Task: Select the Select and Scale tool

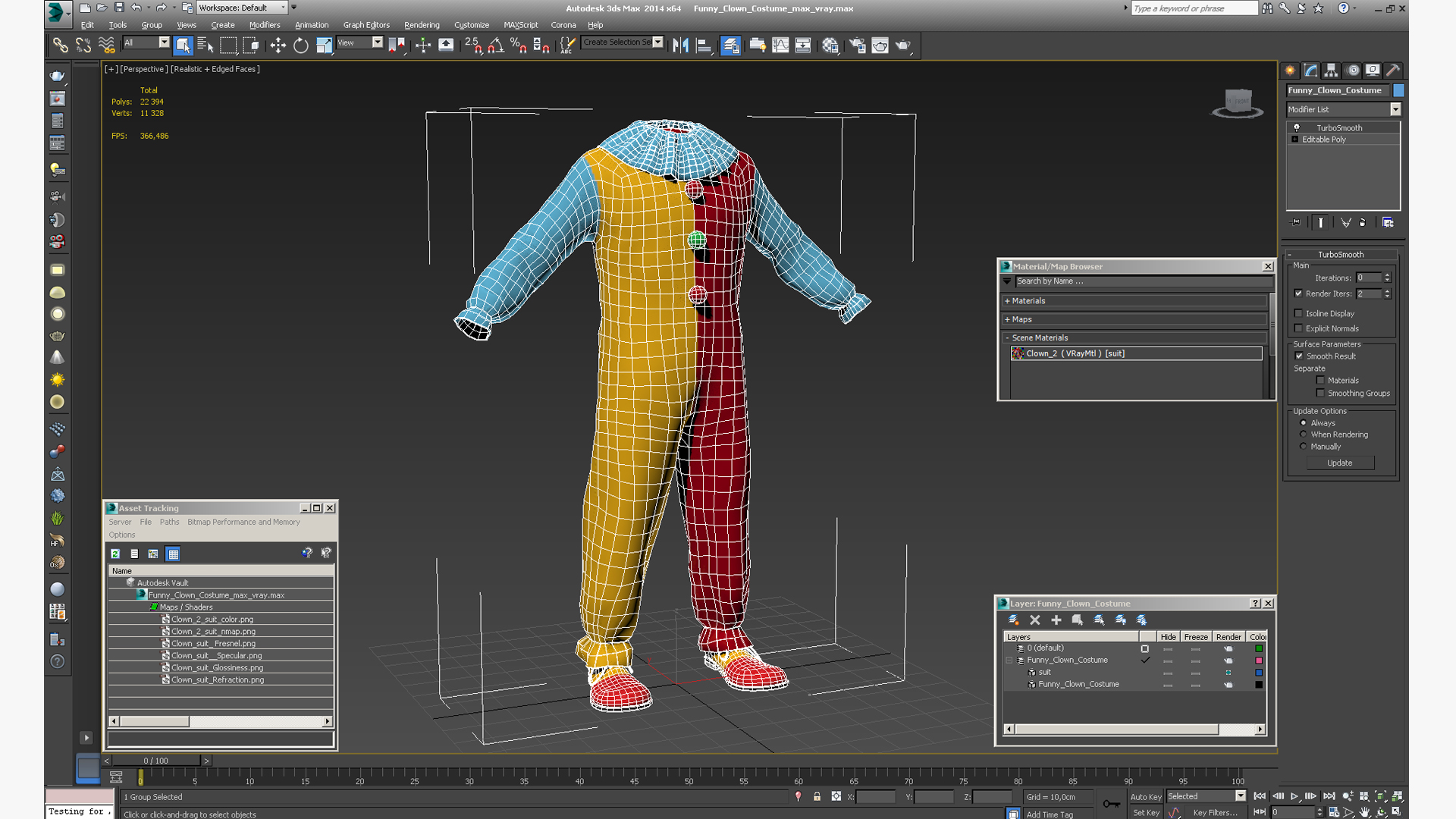Action: 324,45
